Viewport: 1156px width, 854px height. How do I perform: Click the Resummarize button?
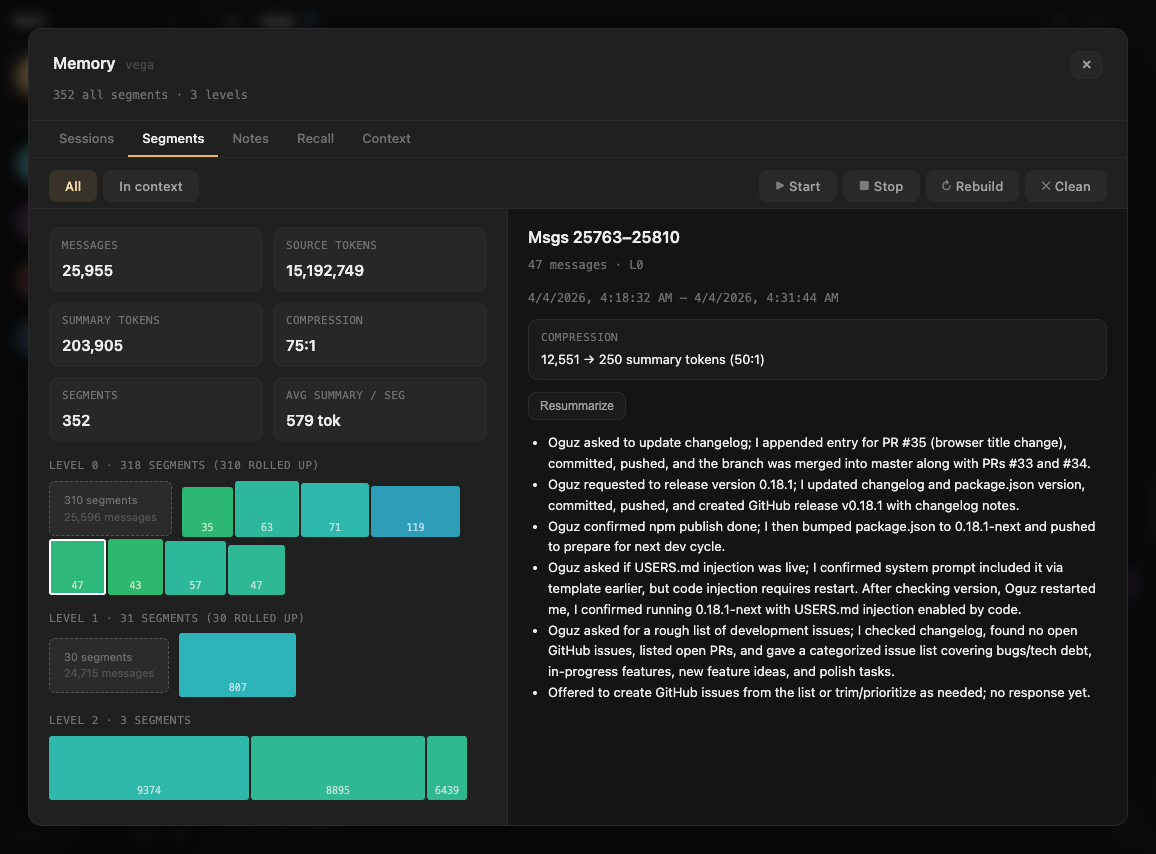click(576, 406)
